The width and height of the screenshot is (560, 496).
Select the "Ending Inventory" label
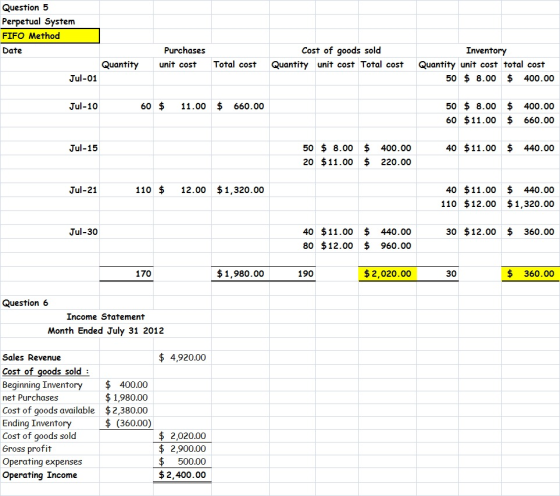pos(37,423)
